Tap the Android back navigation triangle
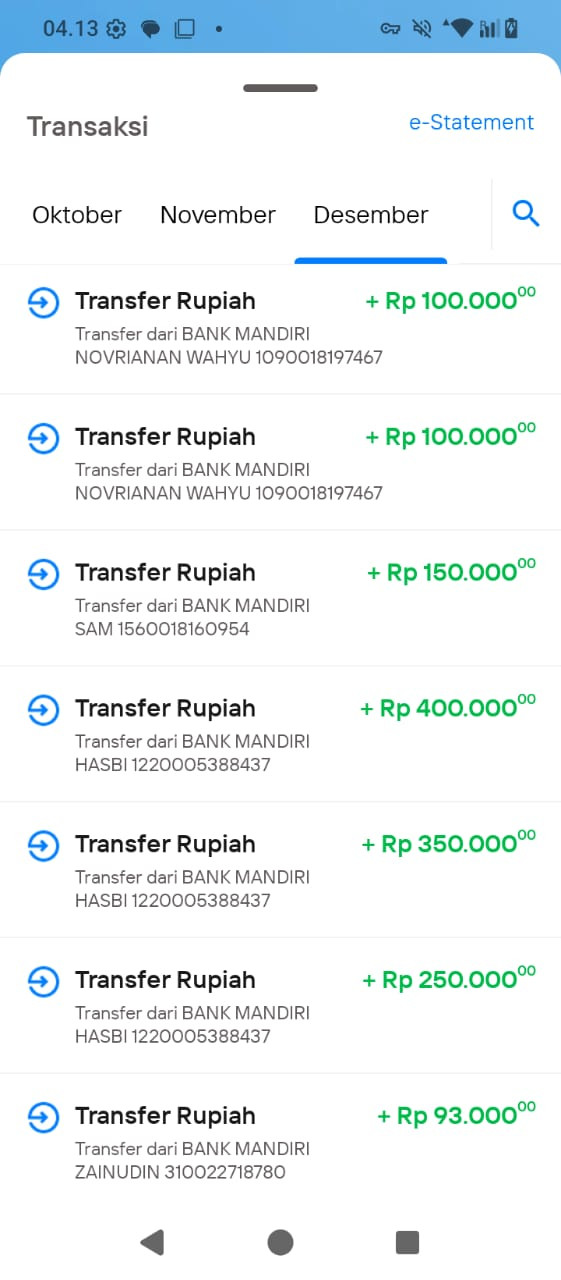The image size is (561, 1280). point(152,1242)
